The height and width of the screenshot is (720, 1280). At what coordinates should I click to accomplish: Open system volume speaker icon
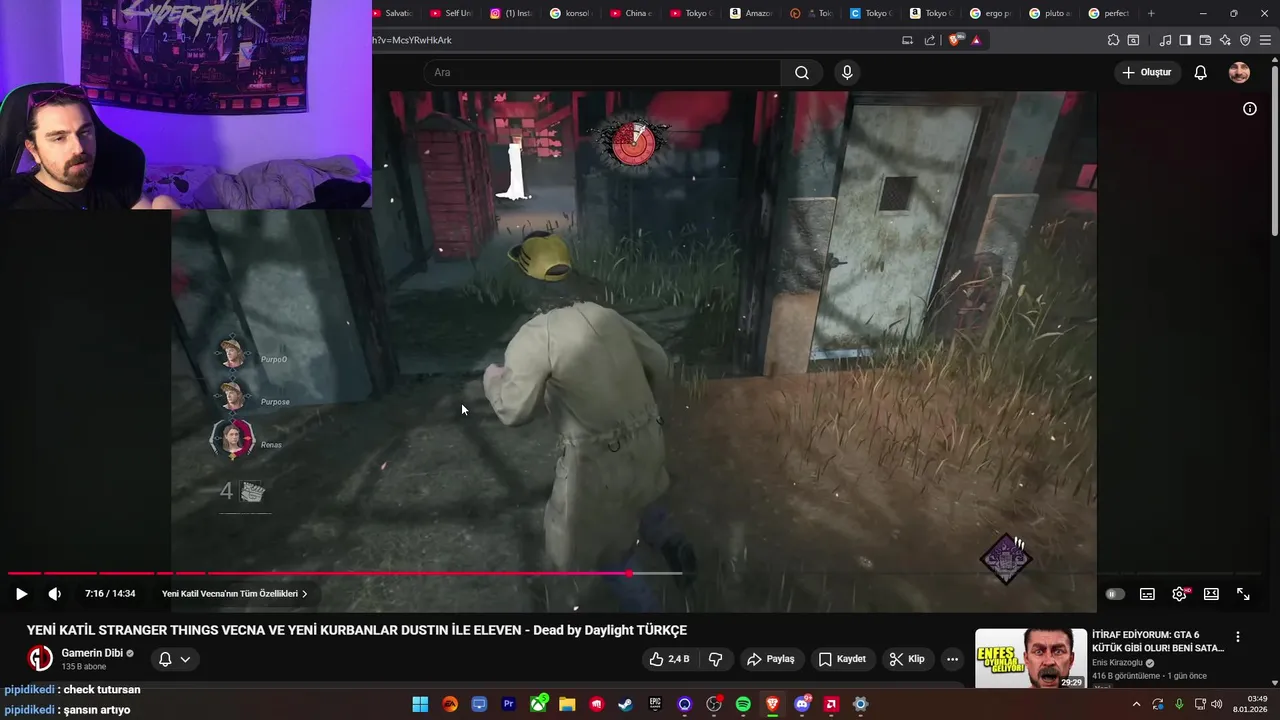point(1217,704)
